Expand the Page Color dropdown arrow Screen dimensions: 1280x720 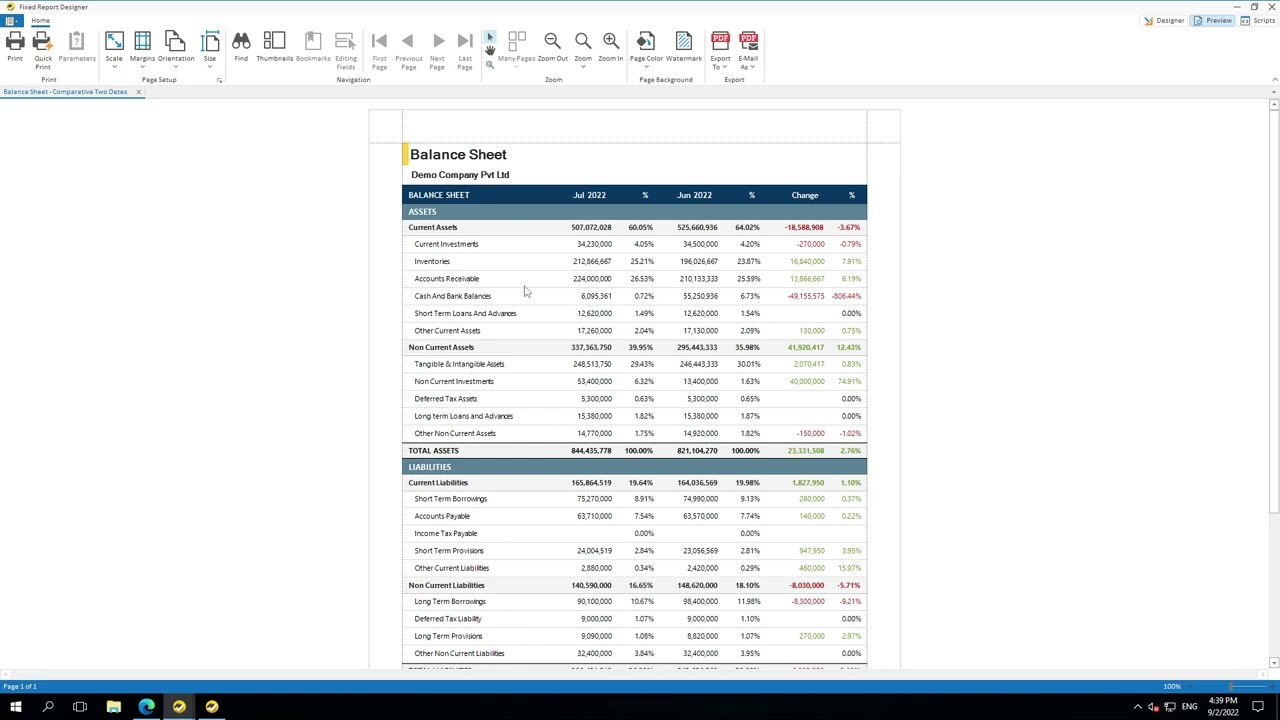click(x=646, y=67)
